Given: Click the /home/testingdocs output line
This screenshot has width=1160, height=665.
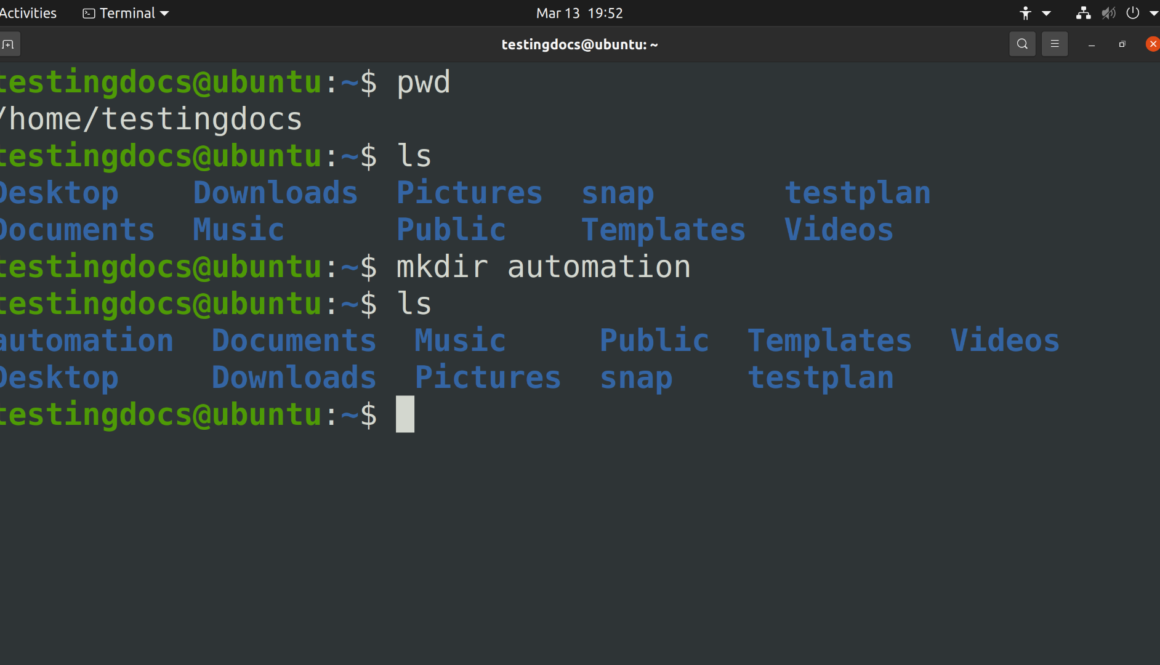Looking at the screenshot, I should [150, 119].
